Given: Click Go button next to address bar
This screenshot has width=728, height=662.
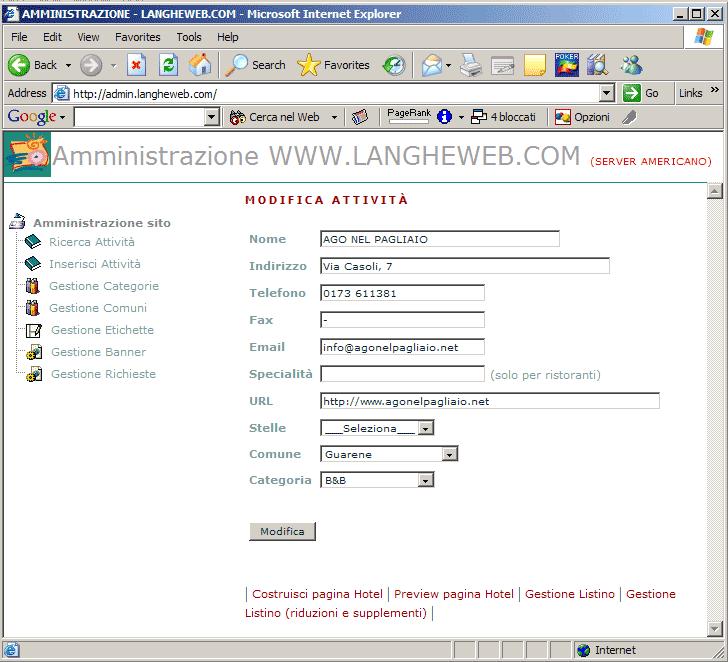Looking at the screenshot, I should [x=641, y=93].
